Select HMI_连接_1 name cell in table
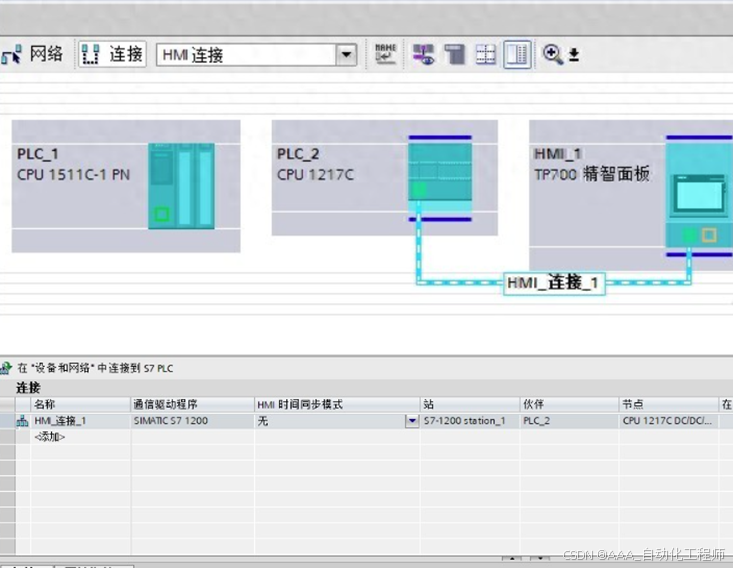The image size is (733, 568). click(x=80, y=421)
